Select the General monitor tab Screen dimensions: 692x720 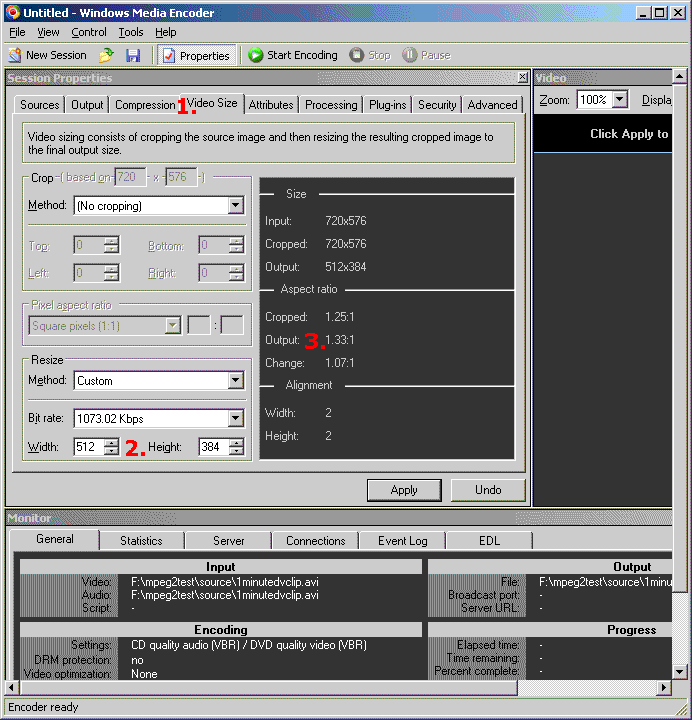click(54, 539)
